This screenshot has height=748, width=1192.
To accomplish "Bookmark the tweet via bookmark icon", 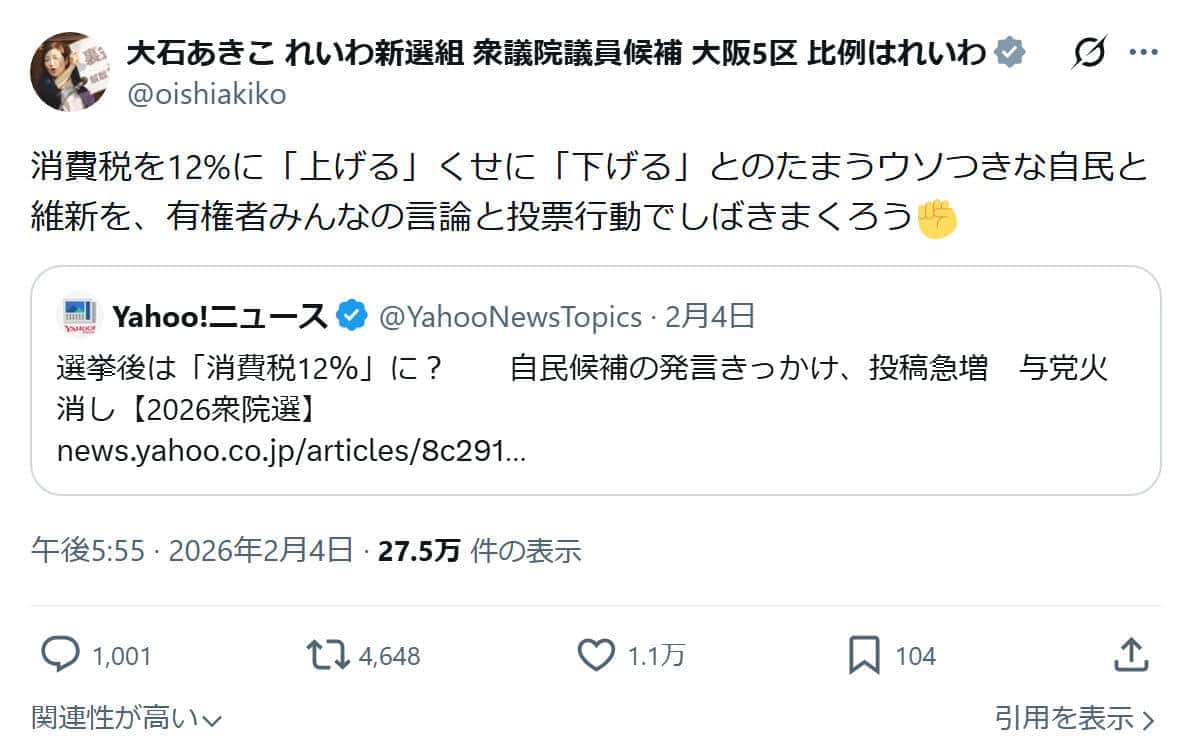I will [866, 655].
